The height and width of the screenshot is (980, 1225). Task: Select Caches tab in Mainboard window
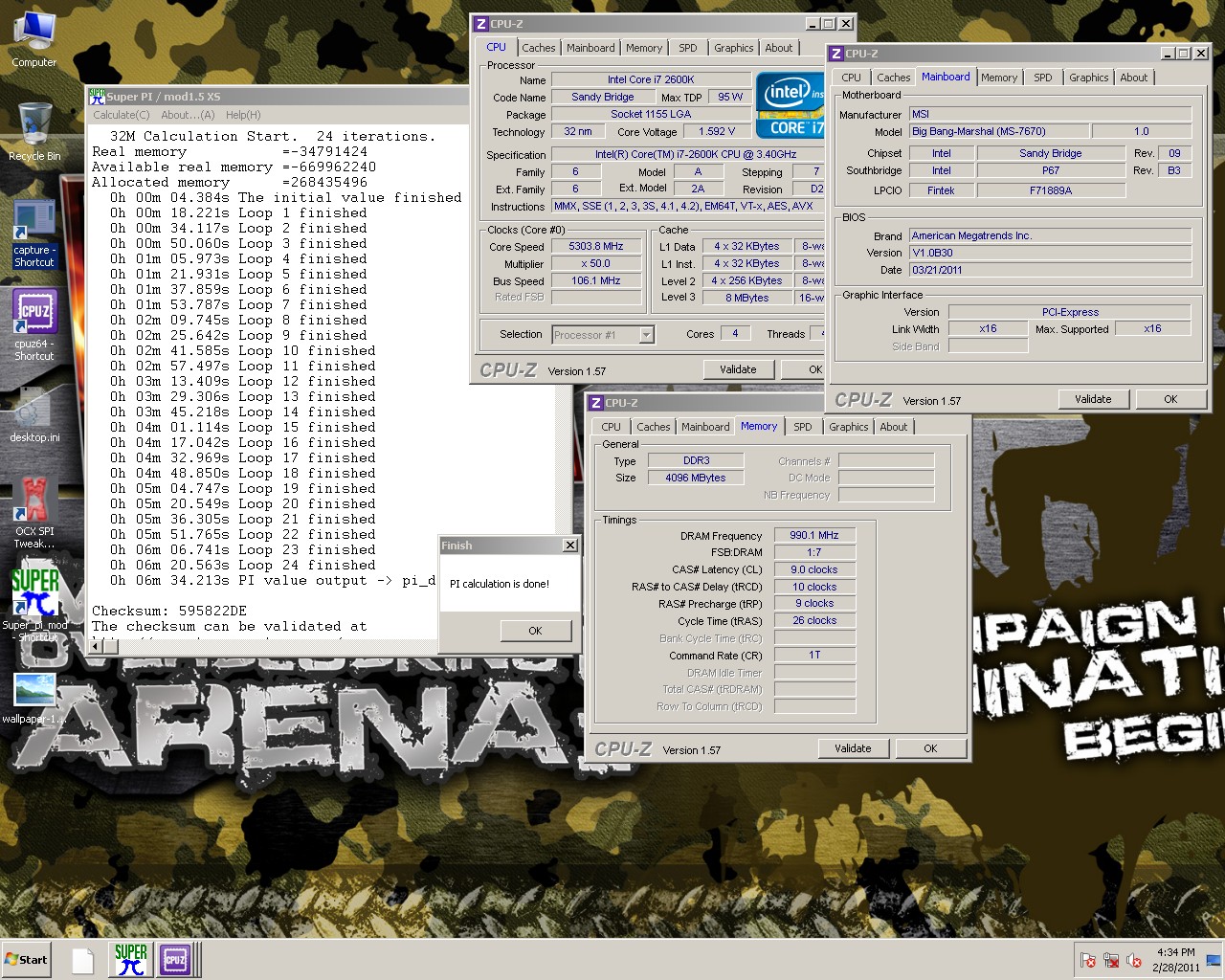click(894, 78)
